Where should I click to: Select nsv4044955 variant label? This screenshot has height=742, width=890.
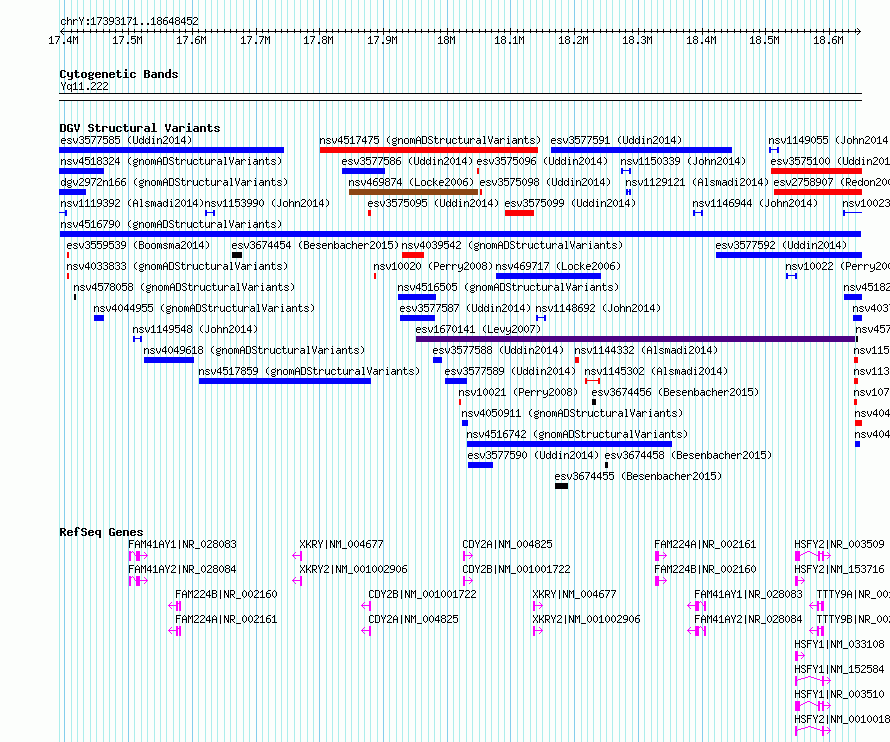pos(204,308)
